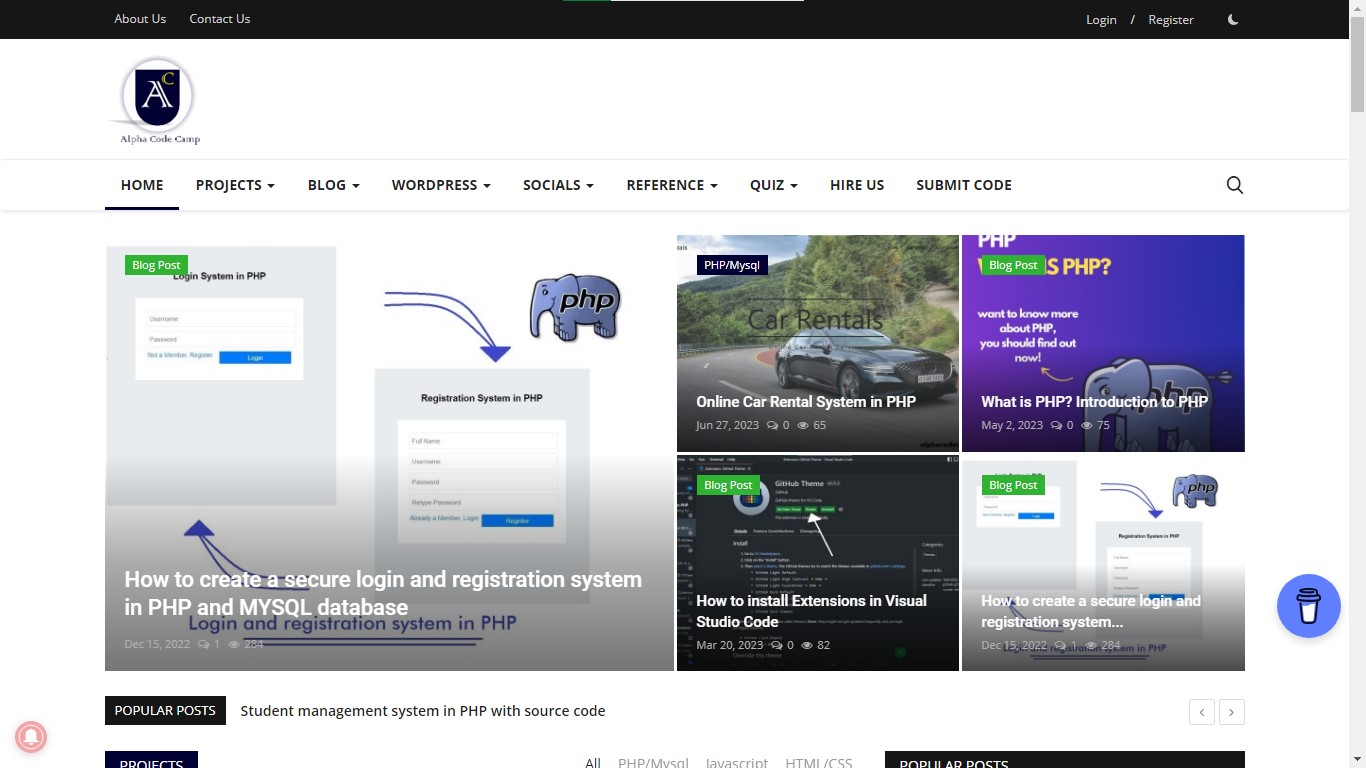Screen dimensions: 1366x768
Task: Click the Buy Me a Coffee cup button
Action: point(1308,606)
